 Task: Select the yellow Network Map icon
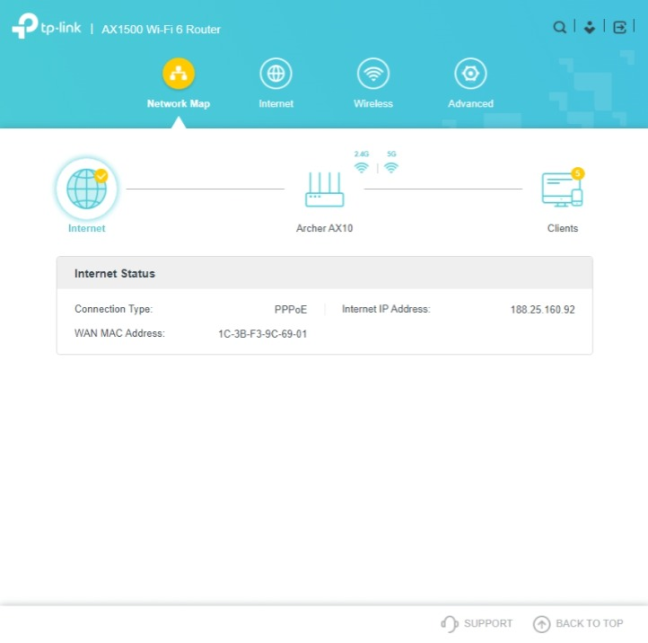[x=179, y=74]
